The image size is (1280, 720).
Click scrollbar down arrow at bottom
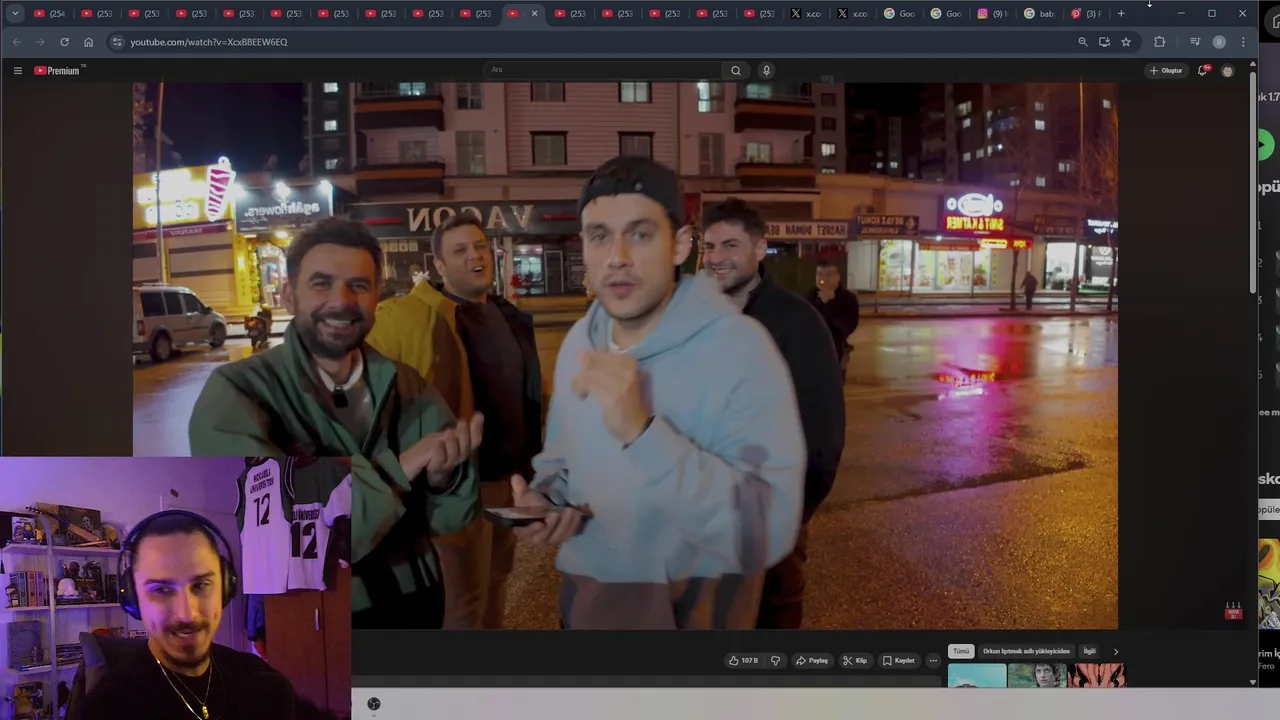pos(1253,682)
